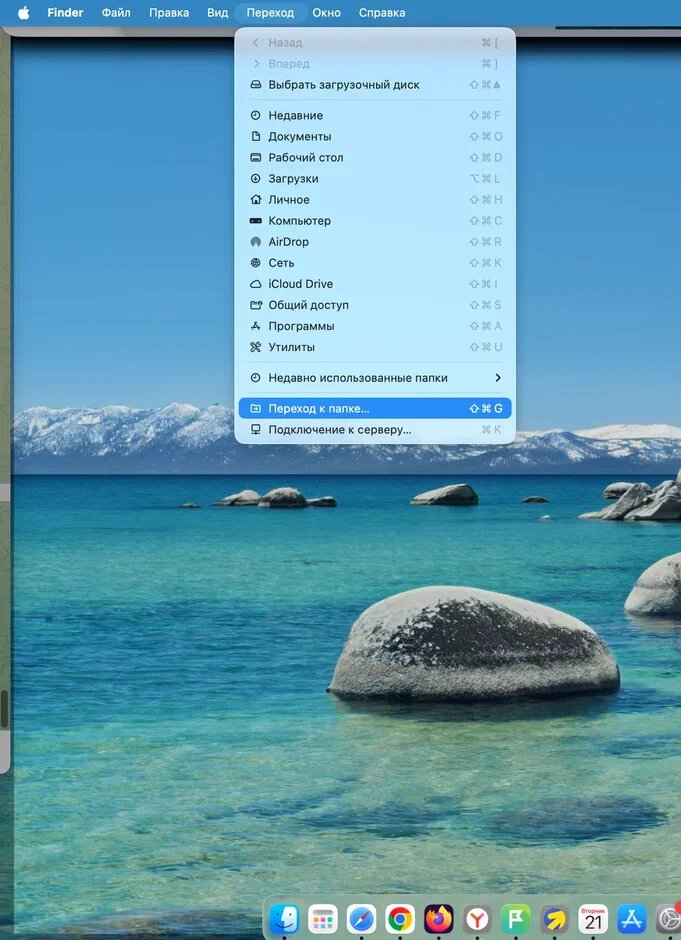681x940 pixels.
Task: Open Загрузки from the menu
Action: pyautogui.click(x=375, y=179)
